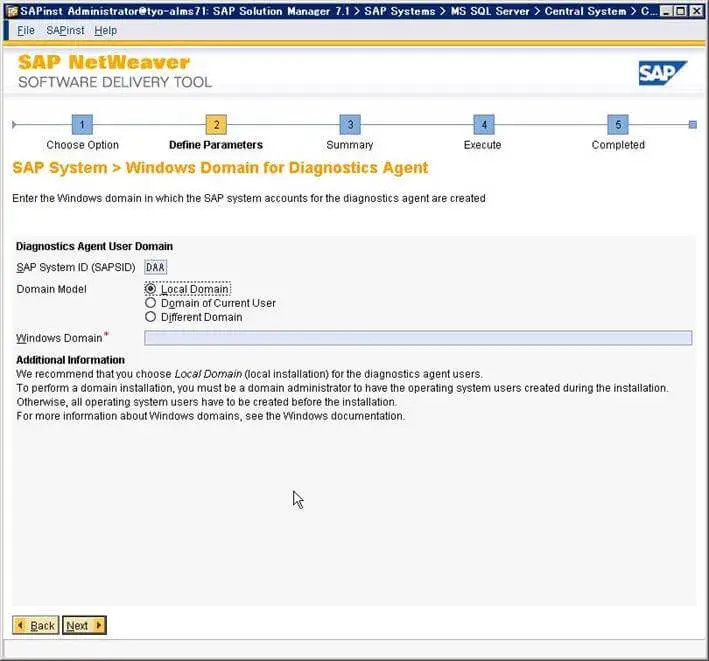Click step 2 Define Parameters marker
Screen dimensions: 709x661
(x=216, y=124)
